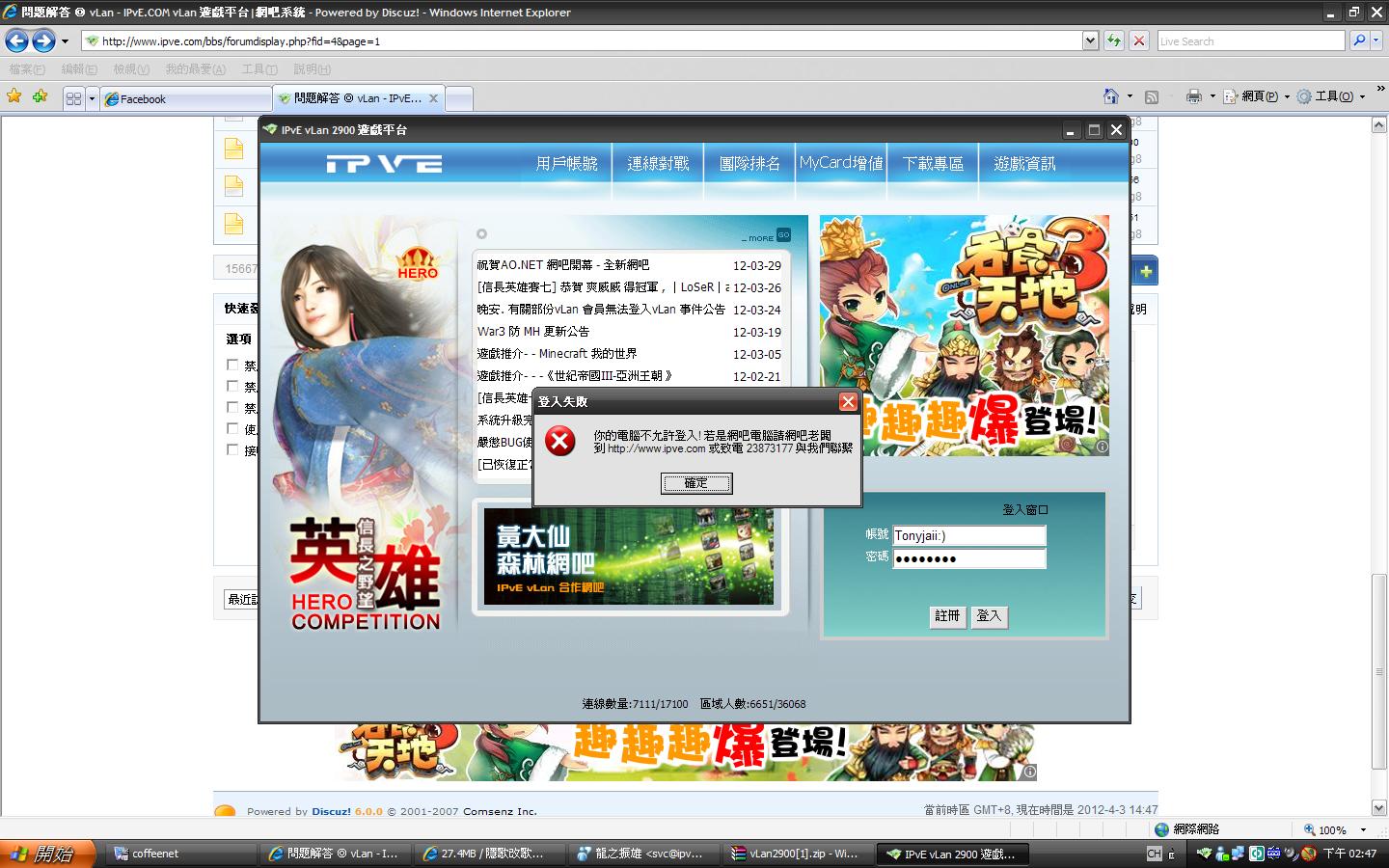Click the 註冊 register button

click(x=947, y=616)
